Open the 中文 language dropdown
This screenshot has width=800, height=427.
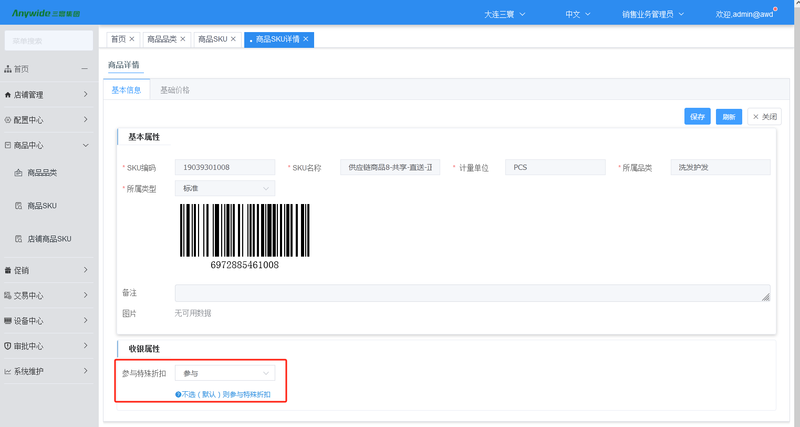pos(578,14)
